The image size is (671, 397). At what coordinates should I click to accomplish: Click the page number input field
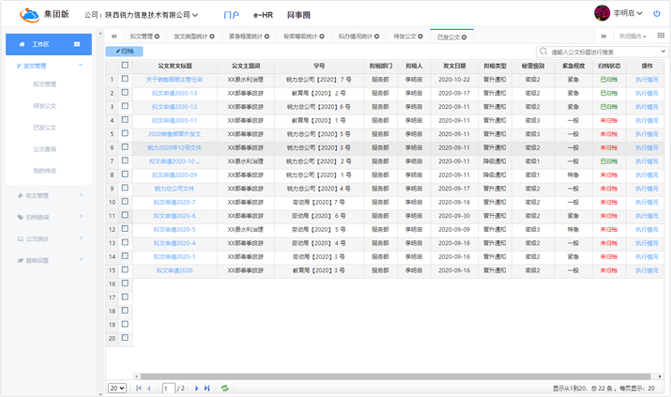pyautogui.click(x=168, y=388)
